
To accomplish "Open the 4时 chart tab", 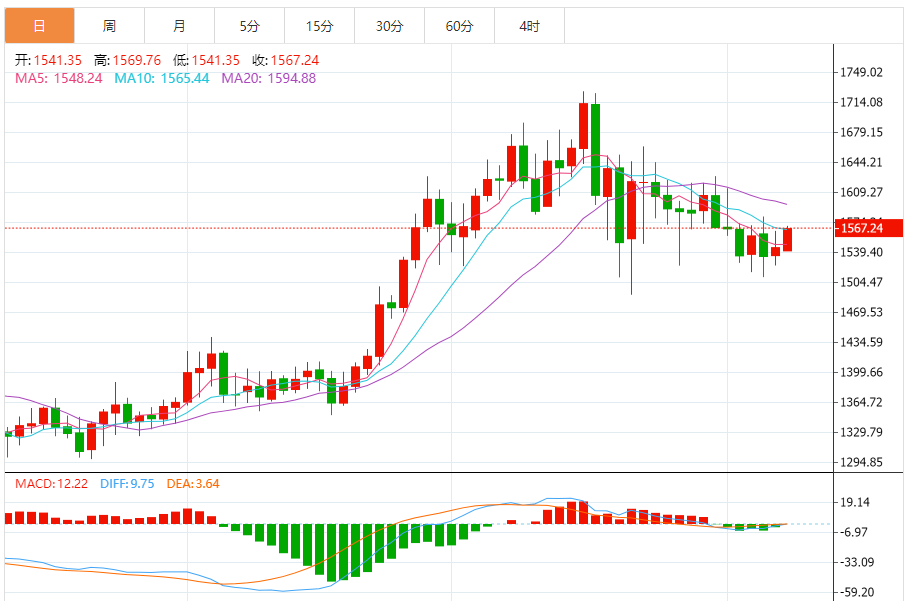I will click(529, 26).
